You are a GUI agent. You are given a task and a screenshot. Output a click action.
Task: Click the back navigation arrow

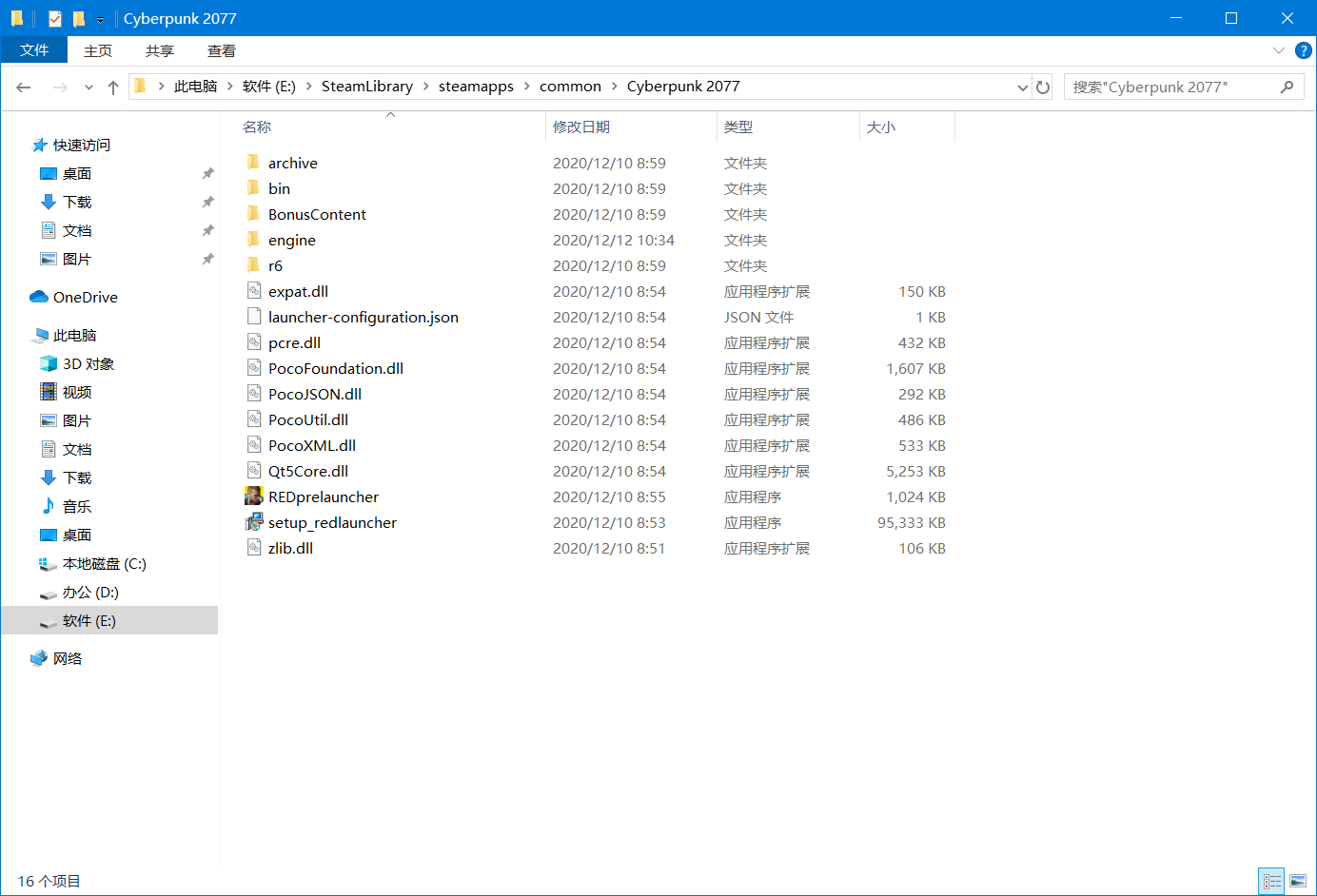click(x=24, y=87)
